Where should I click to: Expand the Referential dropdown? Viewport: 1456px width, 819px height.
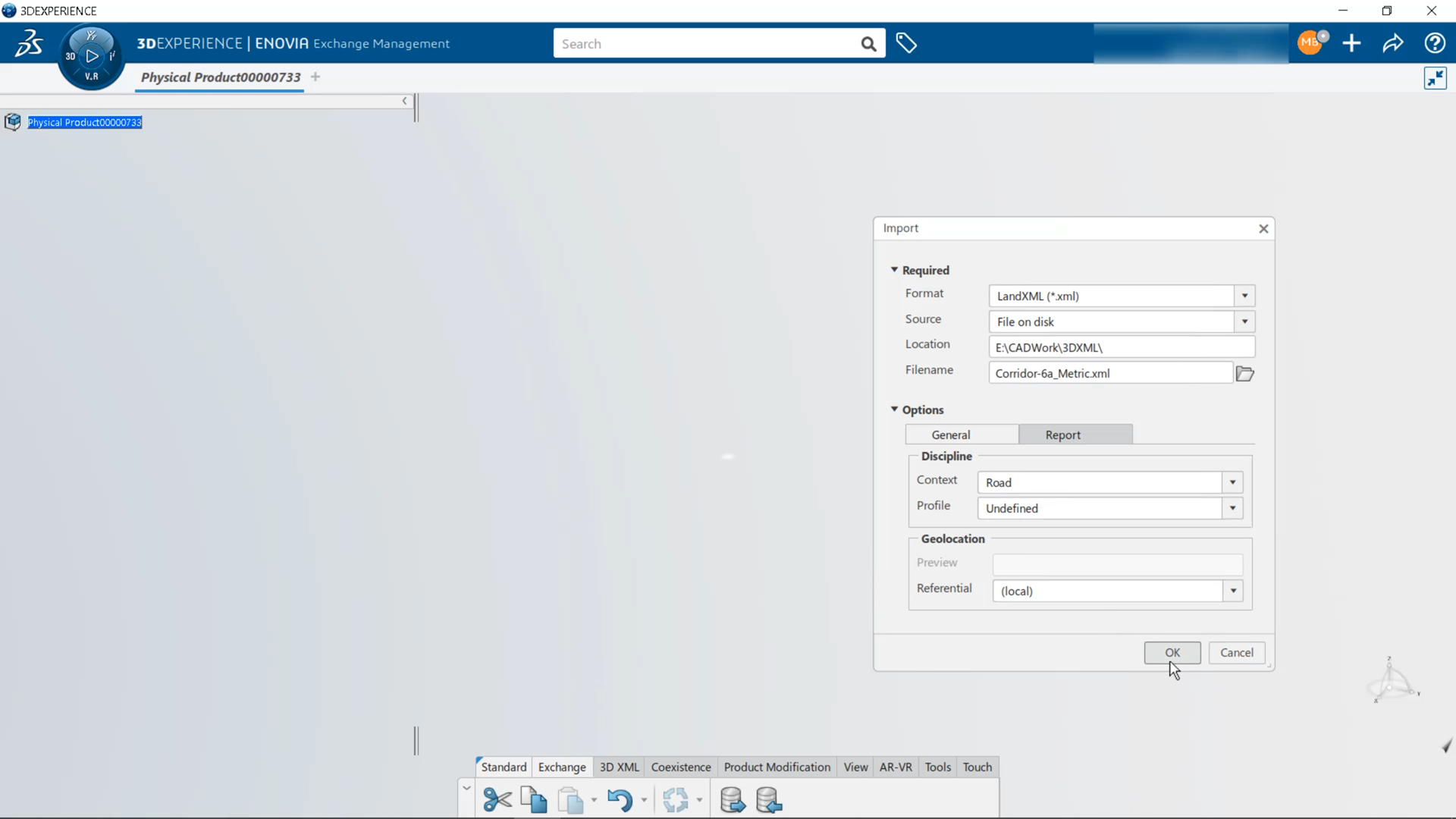point(1233,591)
